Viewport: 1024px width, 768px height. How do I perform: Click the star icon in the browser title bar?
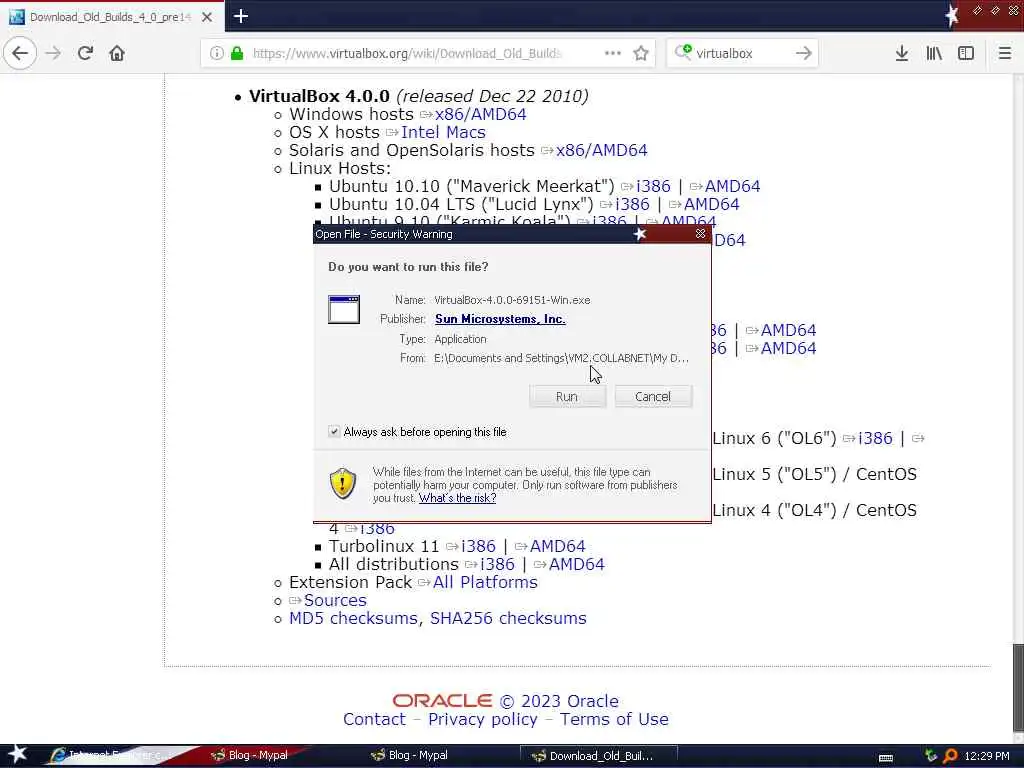952,16
